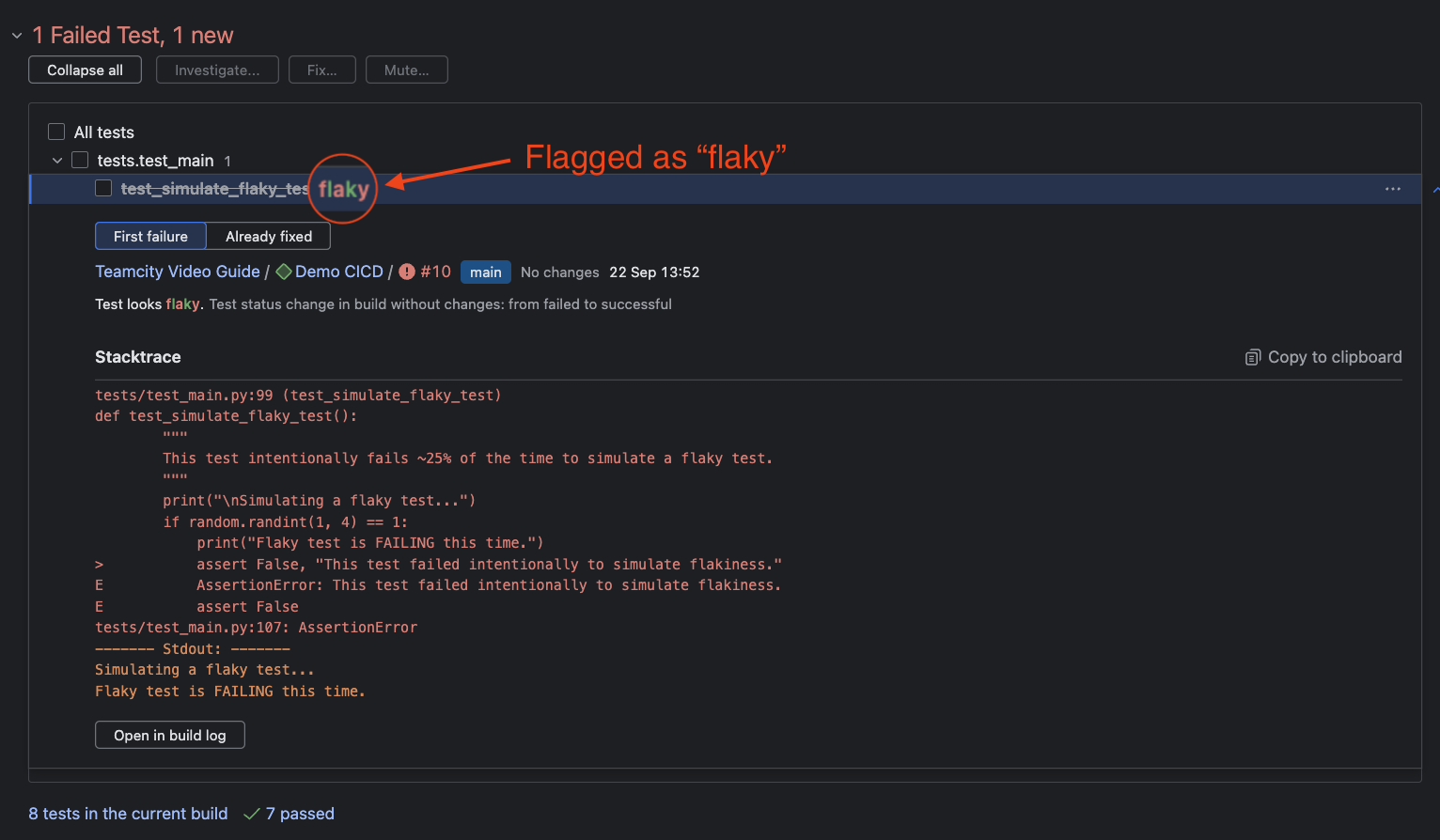1440x840 pixels.
Task: Click the red failed build status icon
Action: click(x=407, y=272)
